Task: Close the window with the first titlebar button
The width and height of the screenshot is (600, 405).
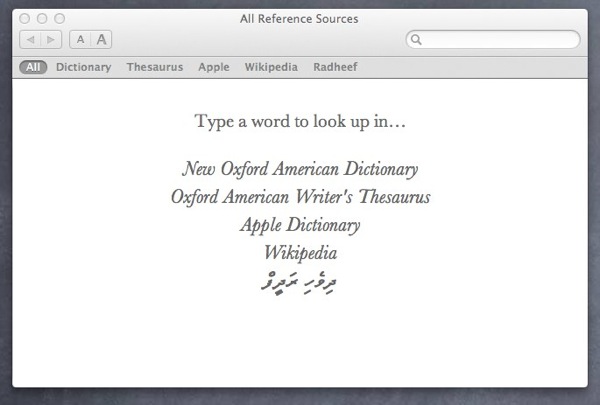Action: pyautogui.click(x=24, y=18)
